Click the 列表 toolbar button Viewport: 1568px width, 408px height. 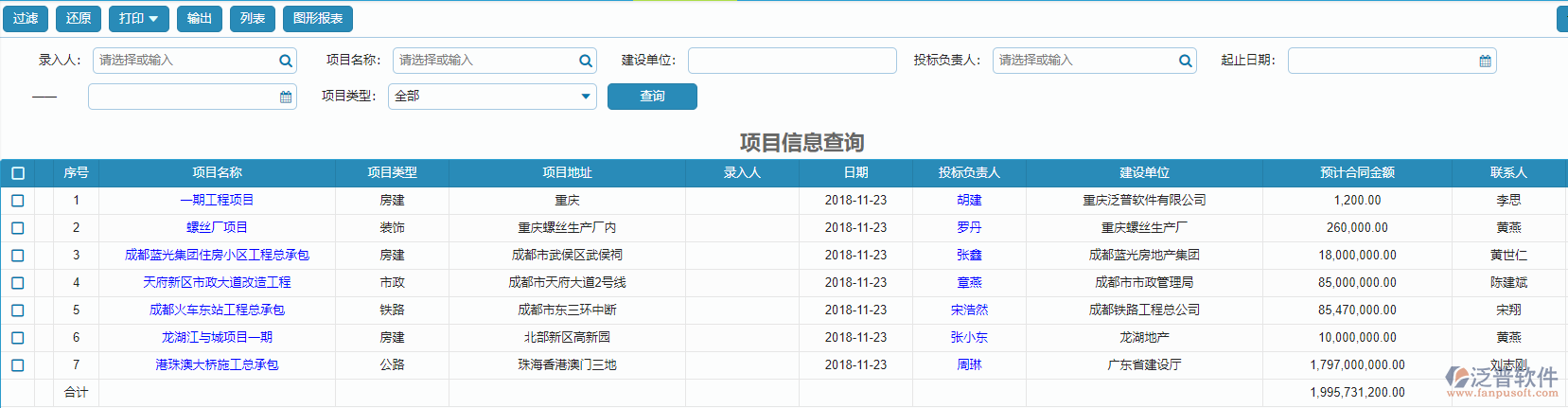(x=253, y=18)
